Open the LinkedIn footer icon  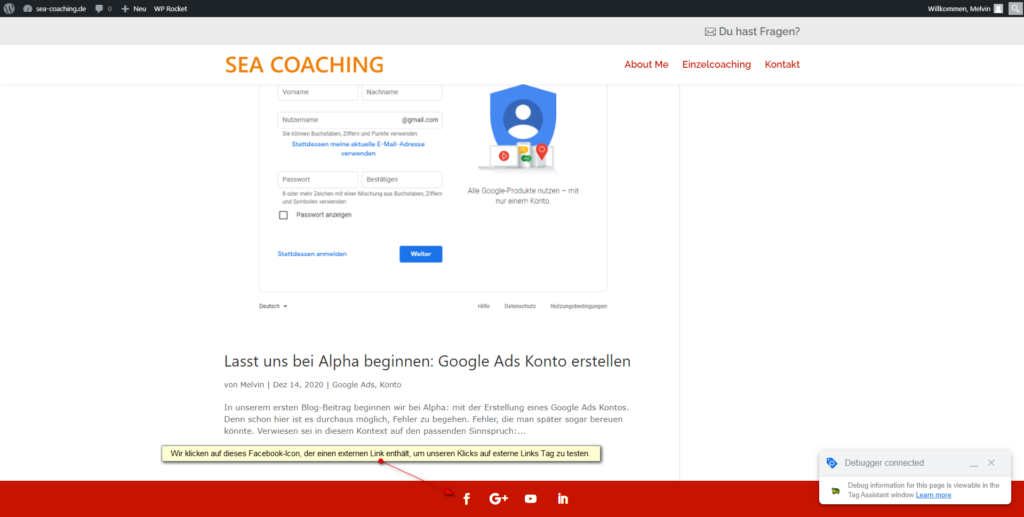[563, 499]
